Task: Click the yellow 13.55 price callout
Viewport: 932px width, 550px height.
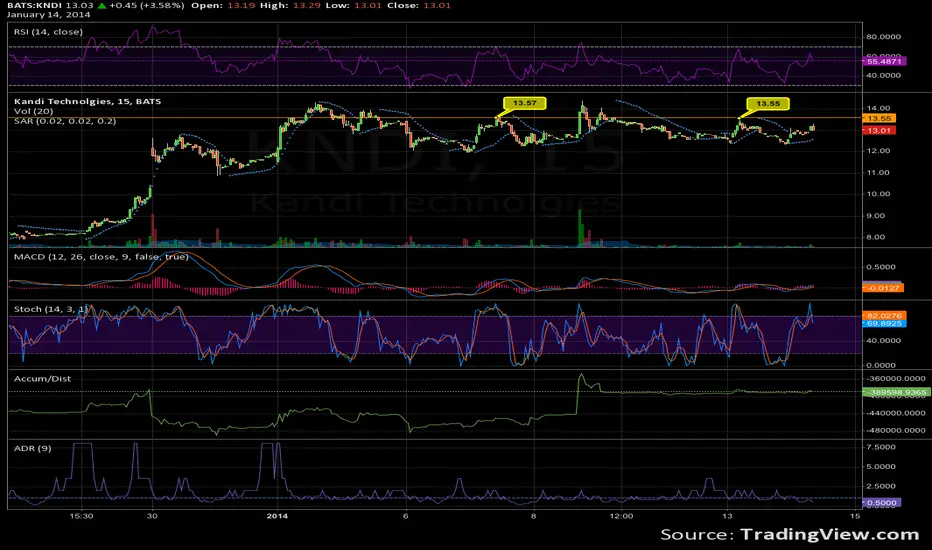Action: pos(767,103)
